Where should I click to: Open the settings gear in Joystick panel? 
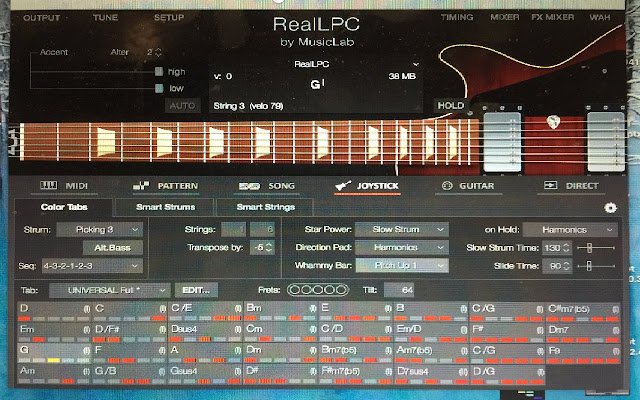point(610,208)
